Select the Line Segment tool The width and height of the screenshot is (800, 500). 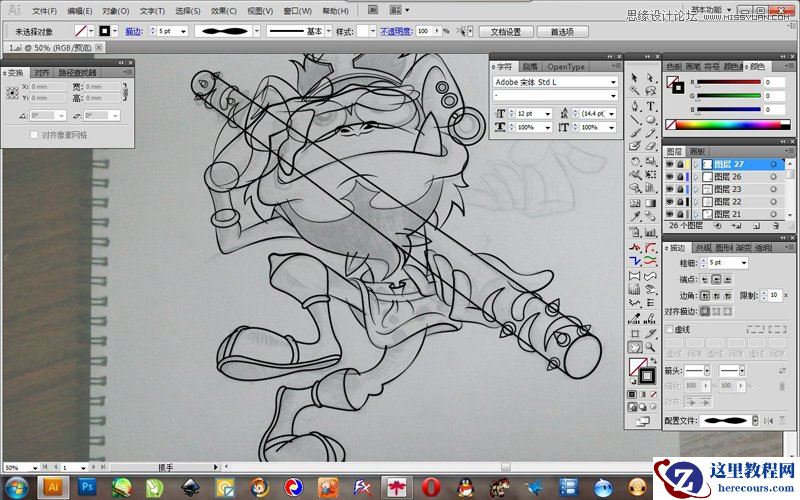[634, 120]
